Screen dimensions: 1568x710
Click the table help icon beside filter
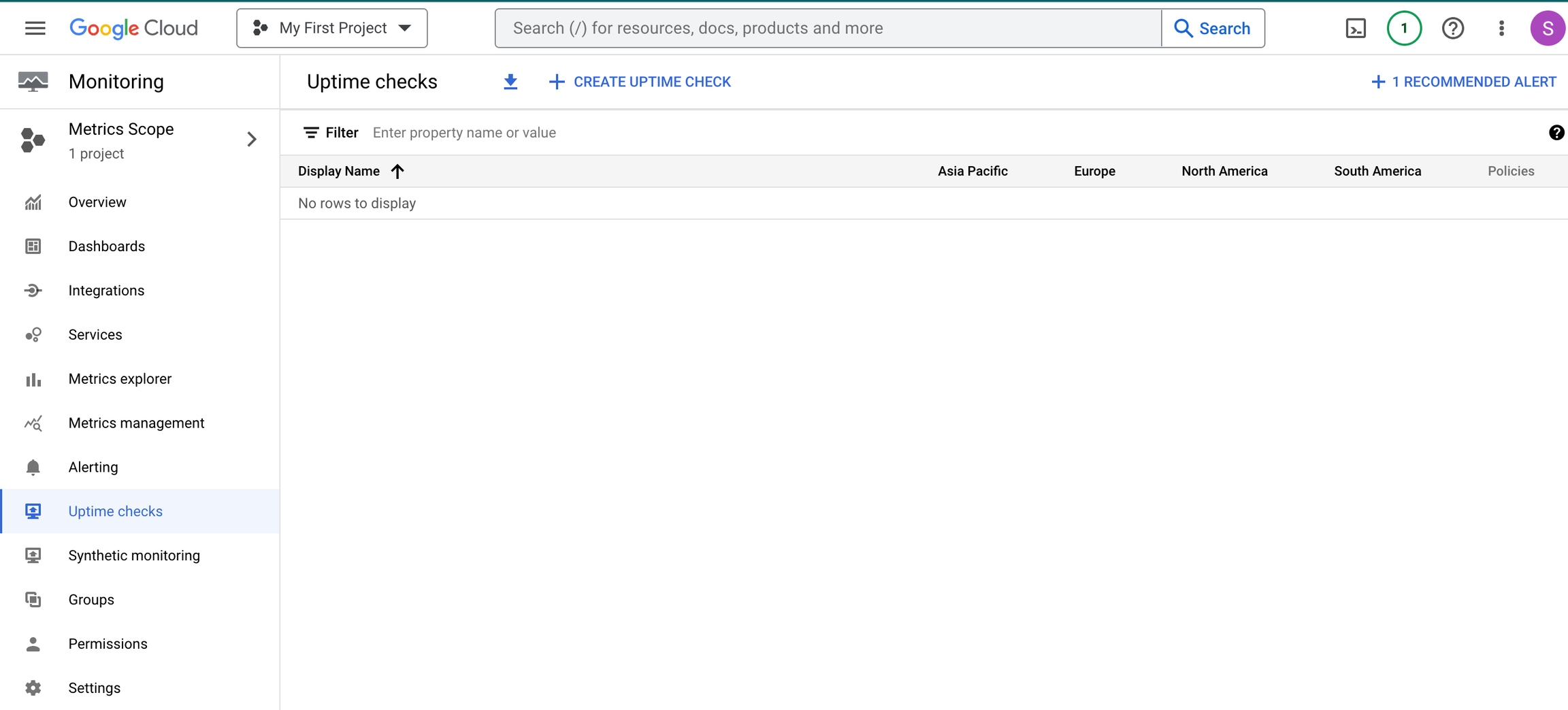1556,133
